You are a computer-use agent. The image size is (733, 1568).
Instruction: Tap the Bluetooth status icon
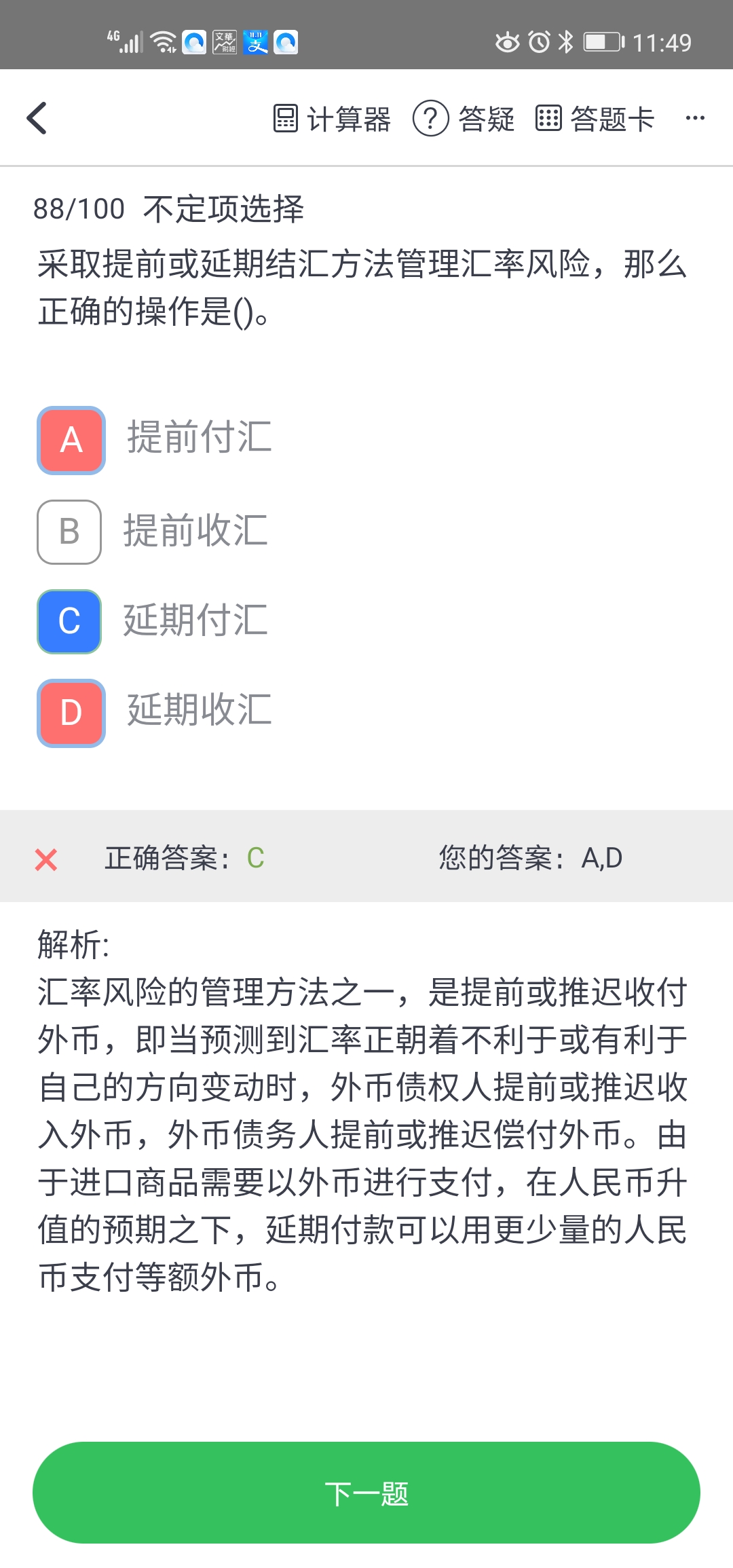coord(565,42)
